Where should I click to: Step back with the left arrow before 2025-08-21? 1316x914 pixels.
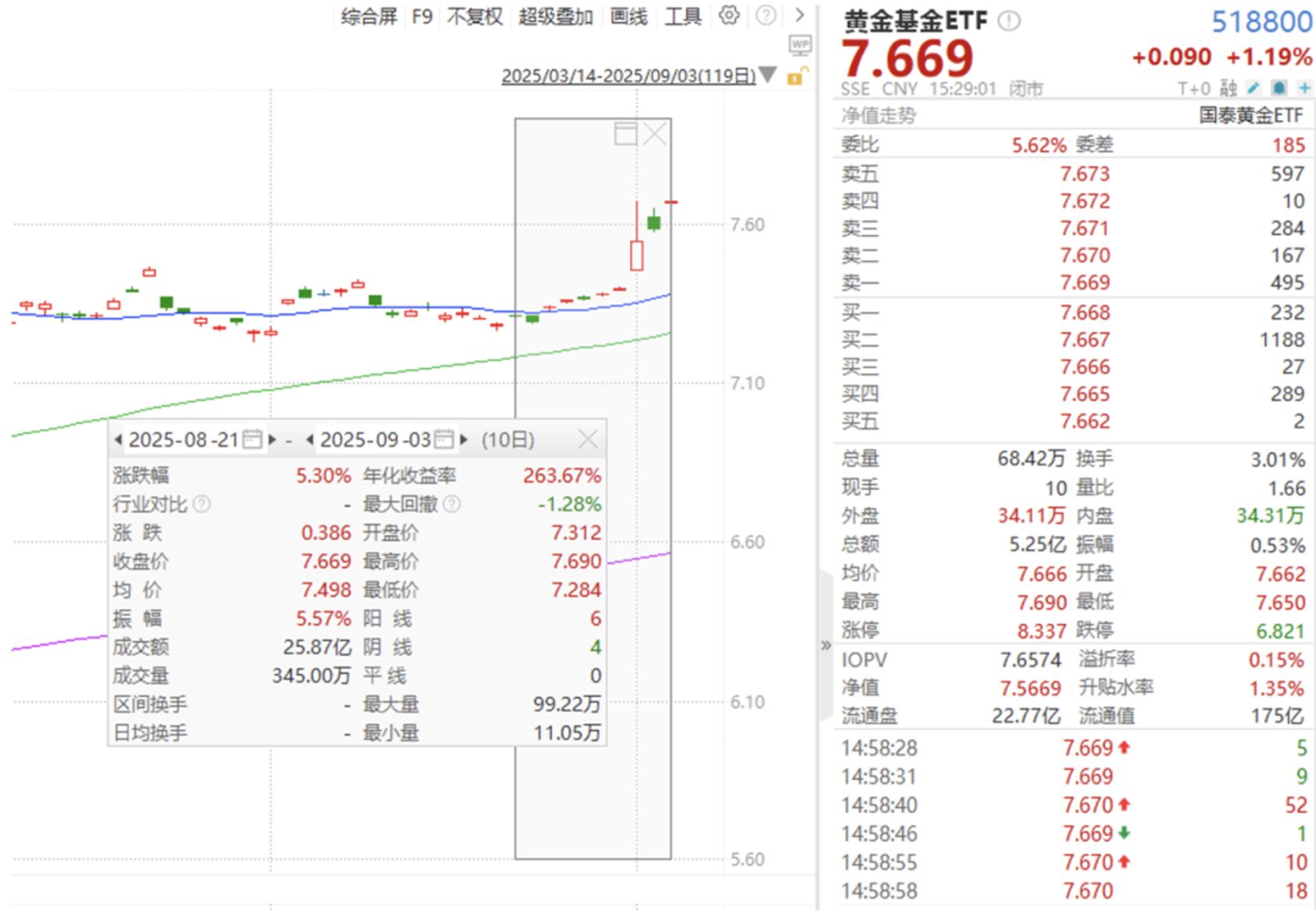coord(117,438)
